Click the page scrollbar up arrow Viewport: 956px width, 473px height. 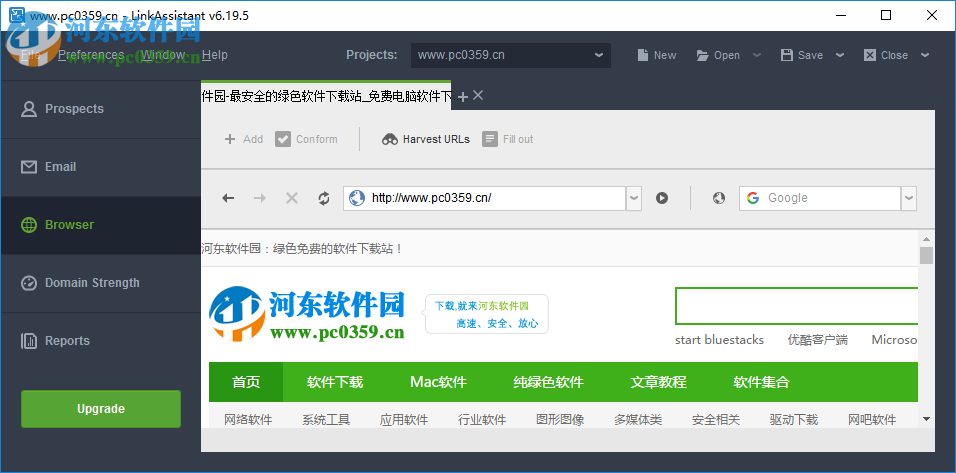(x=926, y=239)
